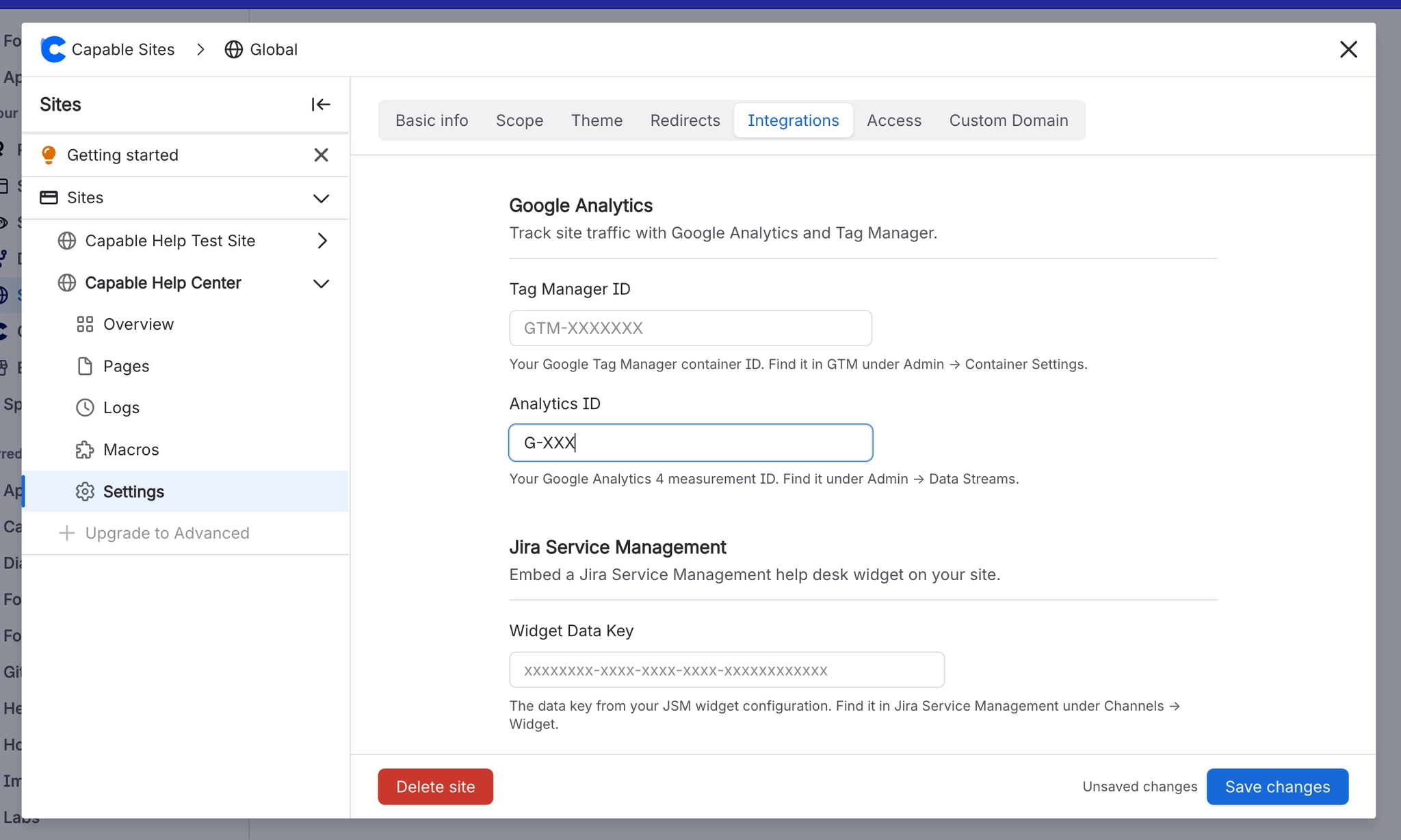Click Global breadcrumb label
The image size is (1401, 840).
click(x=274, y=49)
